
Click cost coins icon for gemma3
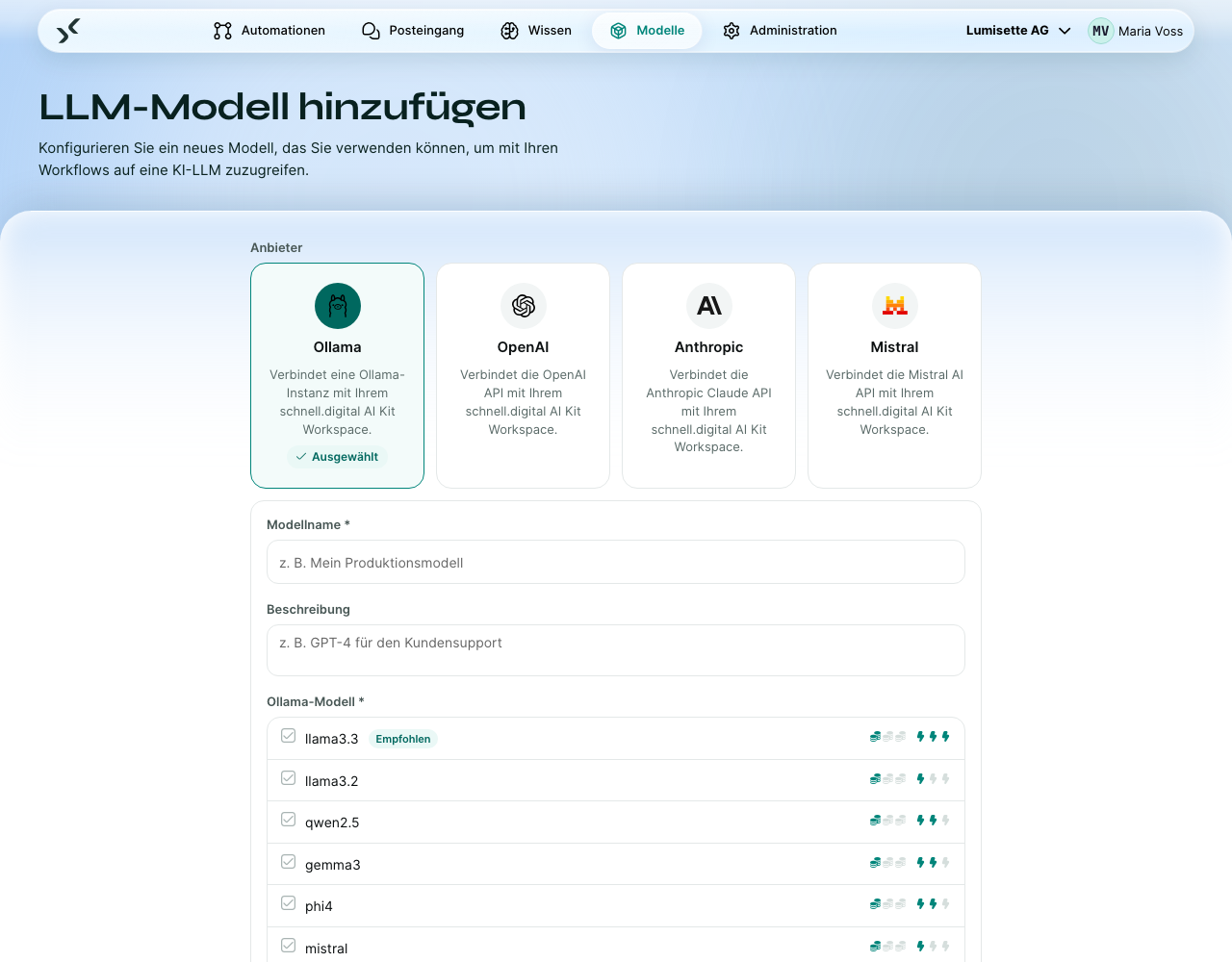point(887,863)
